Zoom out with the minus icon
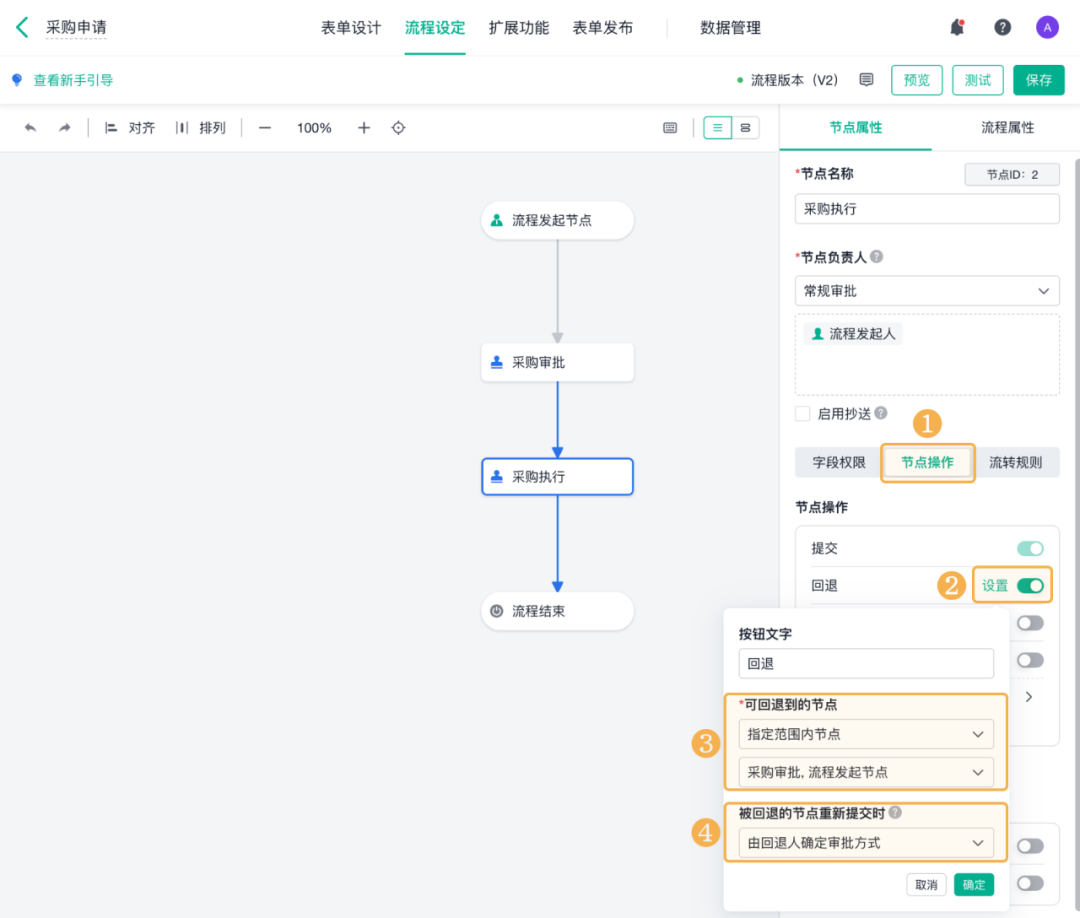Screen dimensions: 1080x918 (x=264, y=127)
